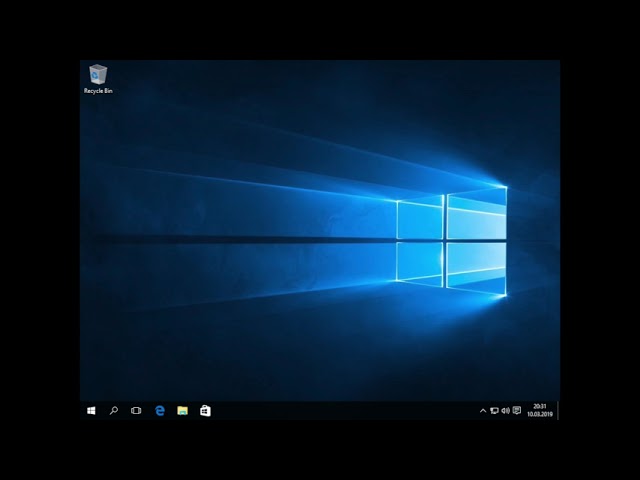Launch Microsoft Edge from taskbar
Image resolution: width=640 pixels, height=480 pixels.
pos(160,411)
